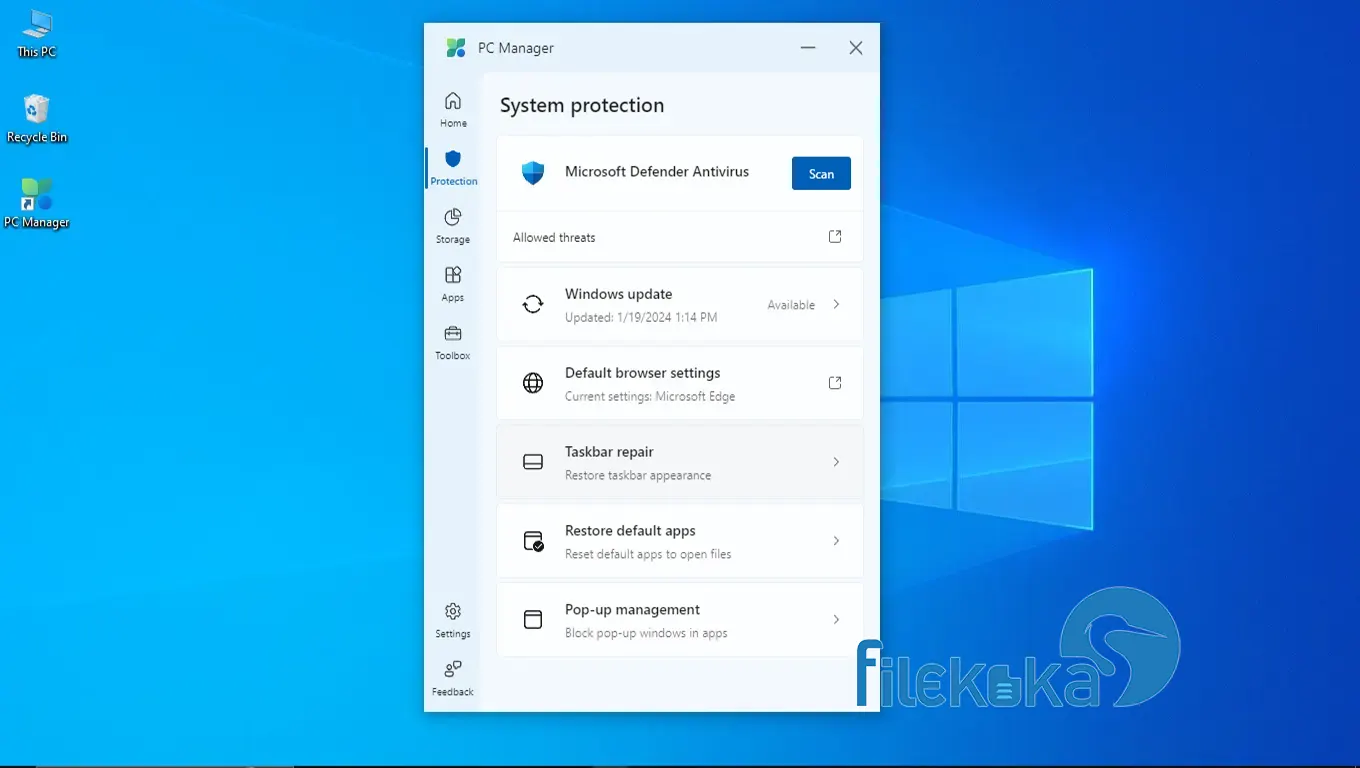
Task: Click the Default browser settings title
Action: click(x=642, y=373)
